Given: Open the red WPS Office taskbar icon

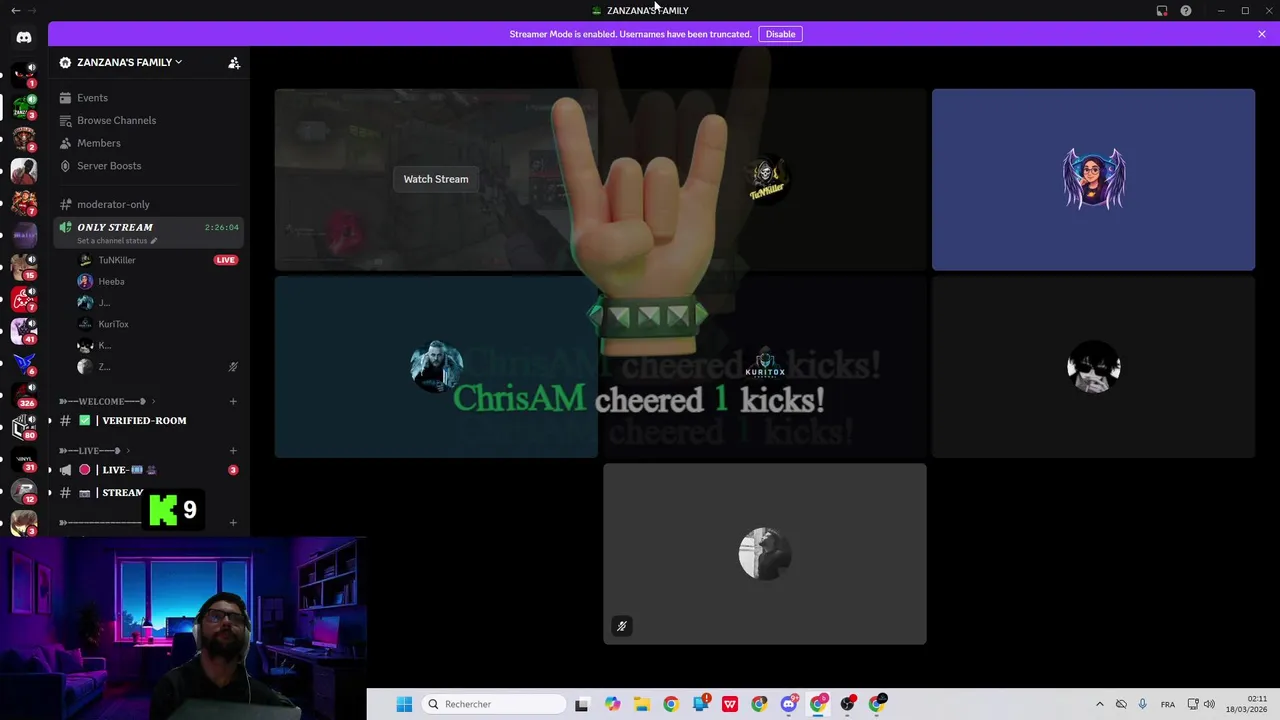Looking at the screenshot, I should 730,704.
